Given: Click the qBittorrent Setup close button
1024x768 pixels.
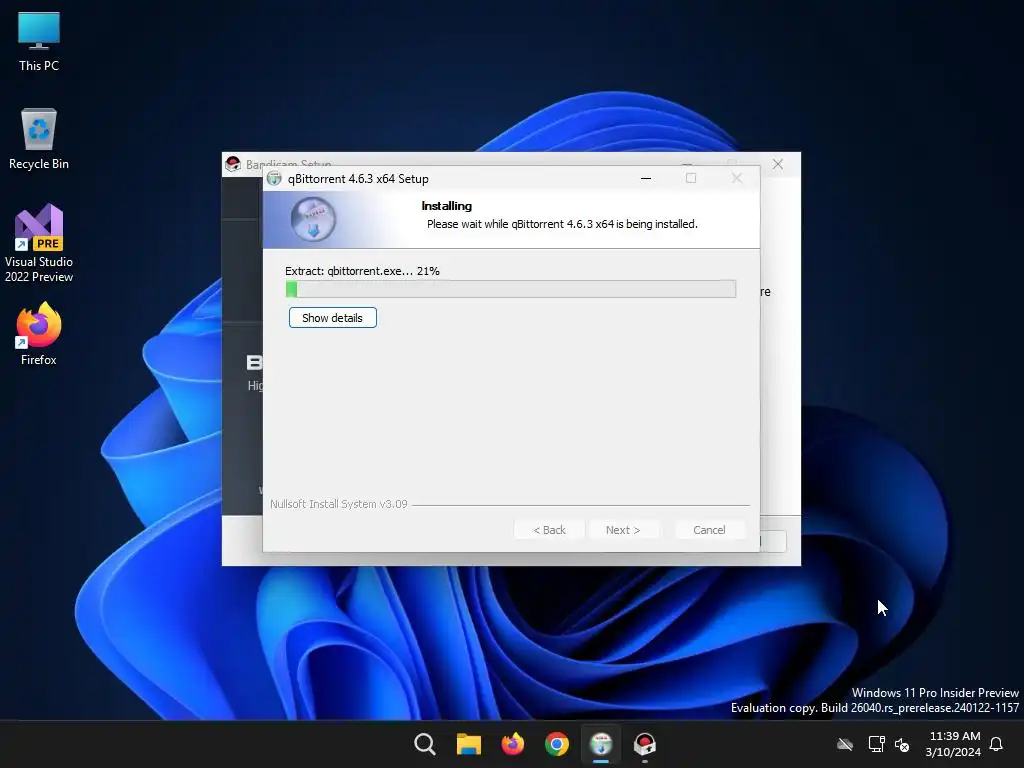Looking at the screenshot, I should point(737,178).
